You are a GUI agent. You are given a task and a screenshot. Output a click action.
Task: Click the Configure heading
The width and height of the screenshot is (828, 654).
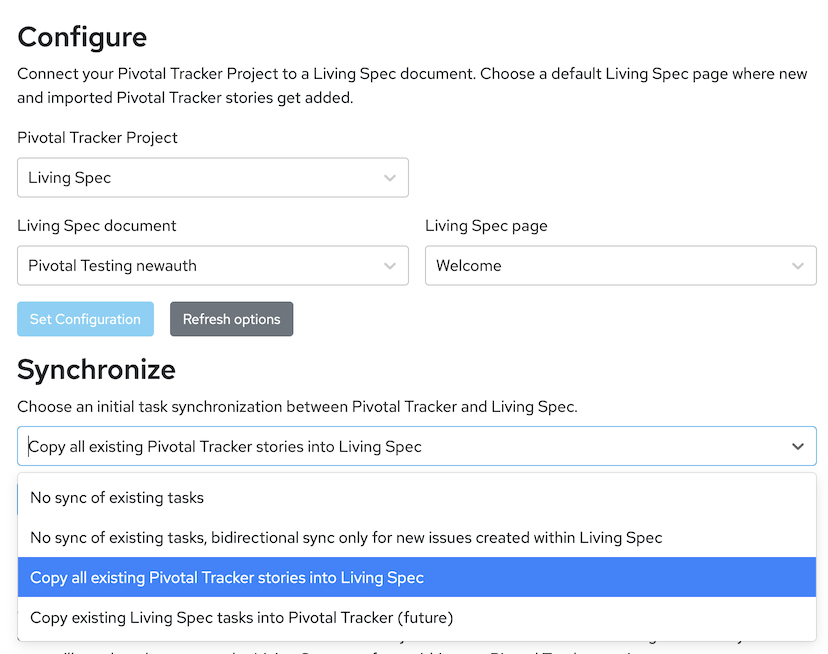coord(82,38)
